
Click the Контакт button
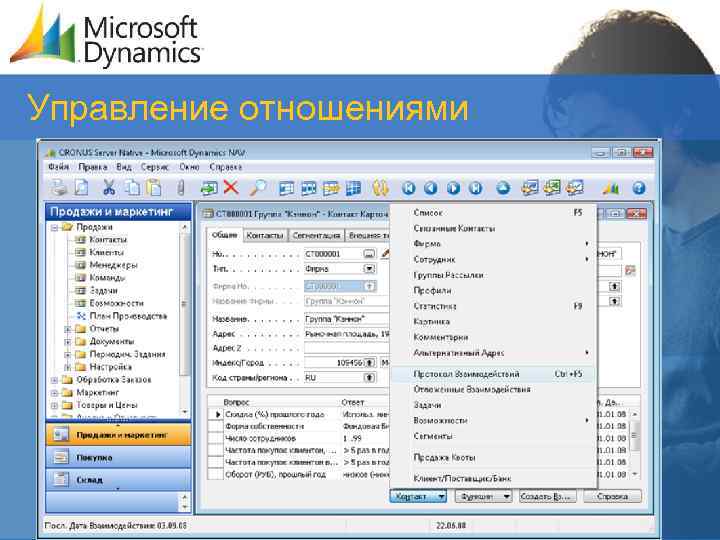point(418,496)
